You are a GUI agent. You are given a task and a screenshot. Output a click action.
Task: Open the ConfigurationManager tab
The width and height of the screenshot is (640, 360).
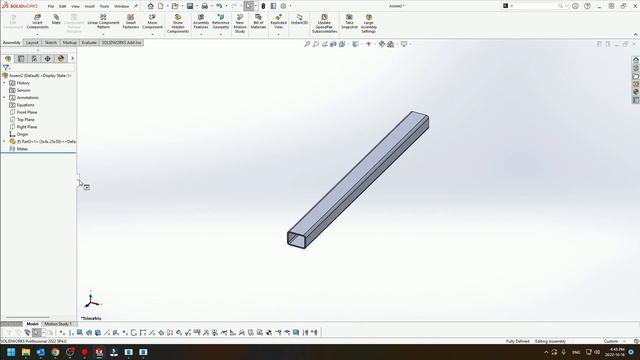coord(34,59)
